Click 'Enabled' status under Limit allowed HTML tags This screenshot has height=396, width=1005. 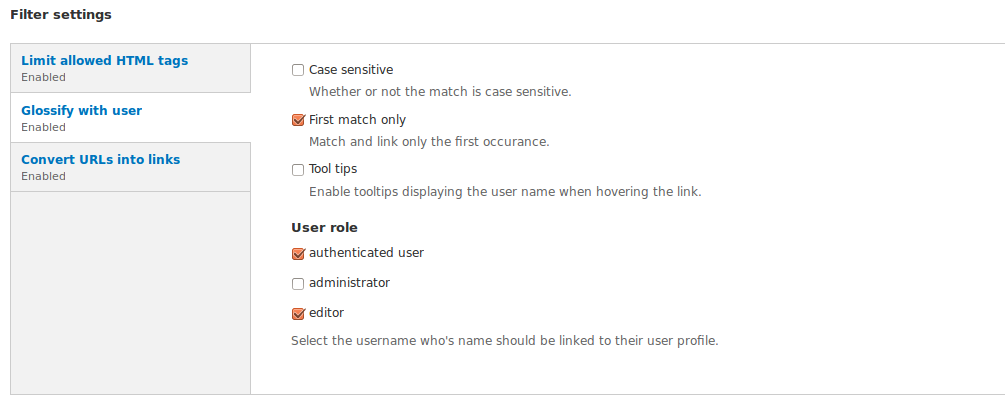[x=43, y=78]
